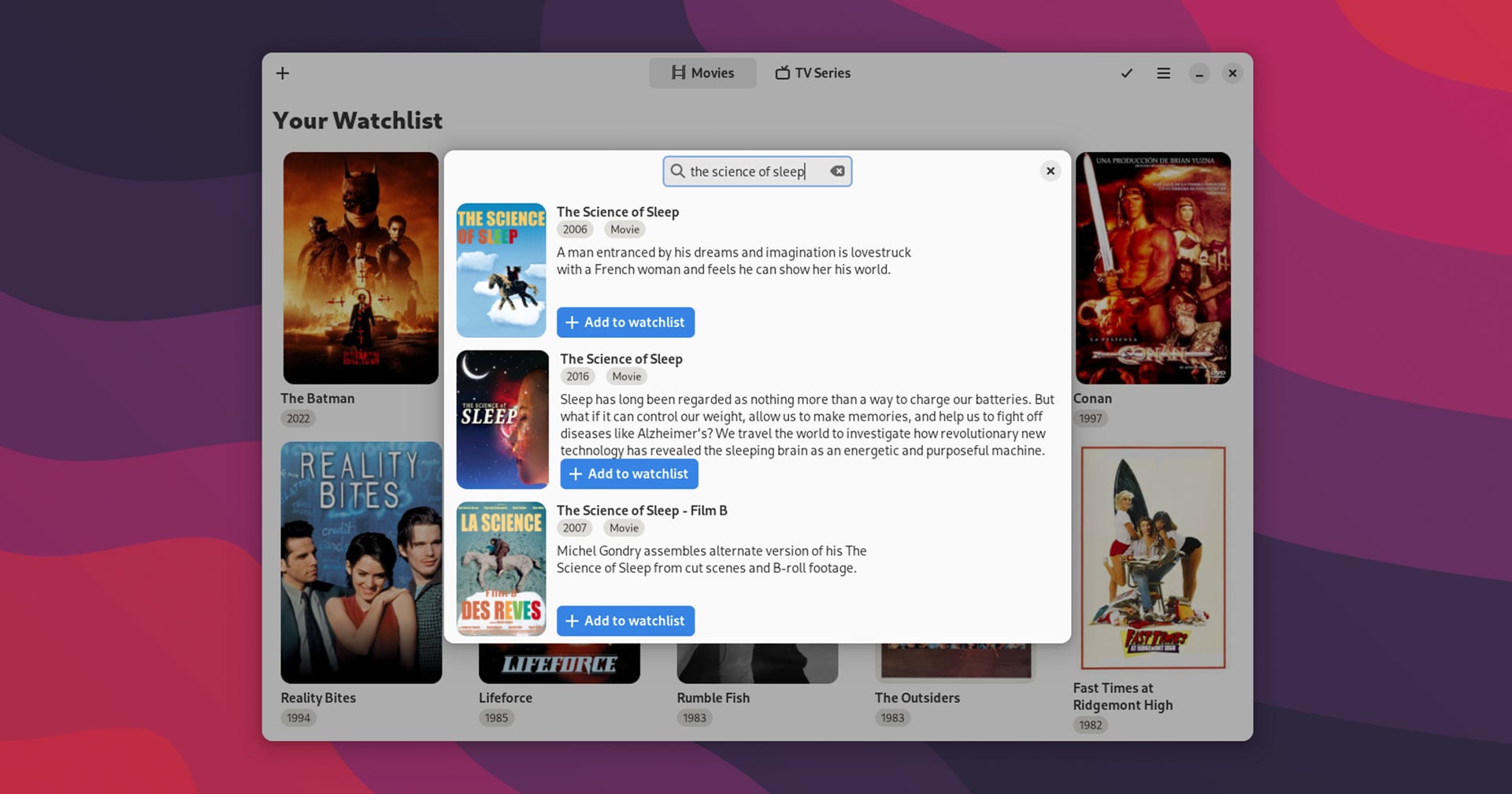
Task: Select The Science of Sleep 2006 poster thumbnail
Action: click(502, 269)
